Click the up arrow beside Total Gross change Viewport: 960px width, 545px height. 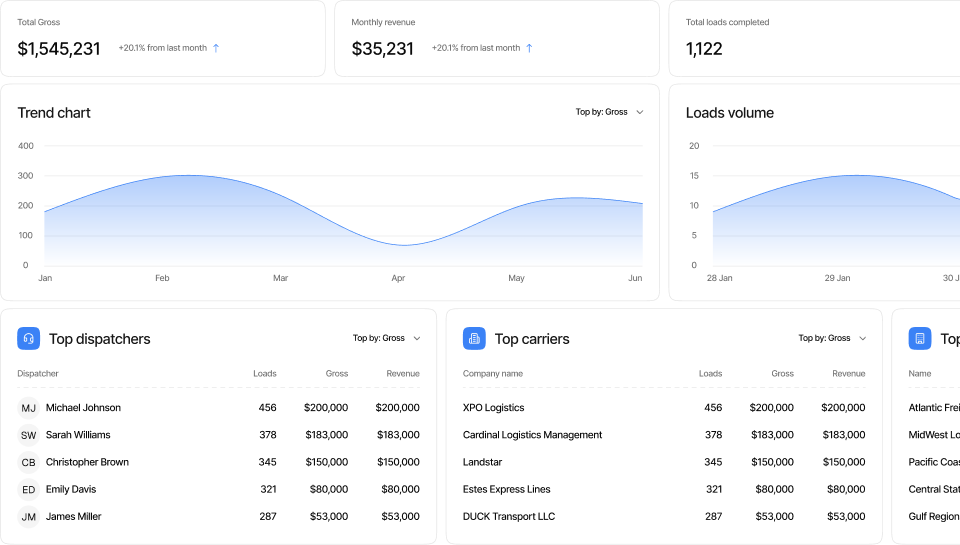coord(216,48)
